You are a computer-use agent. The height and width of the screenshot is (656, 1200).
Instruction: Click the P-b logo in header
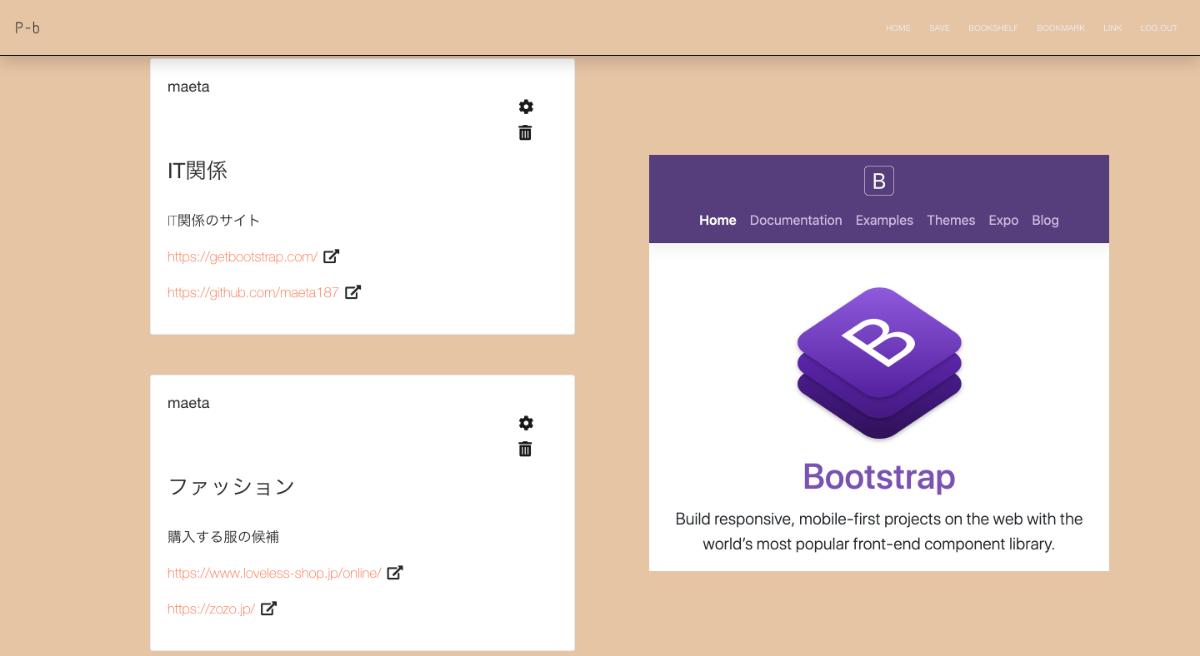click(x=28, y=28)
